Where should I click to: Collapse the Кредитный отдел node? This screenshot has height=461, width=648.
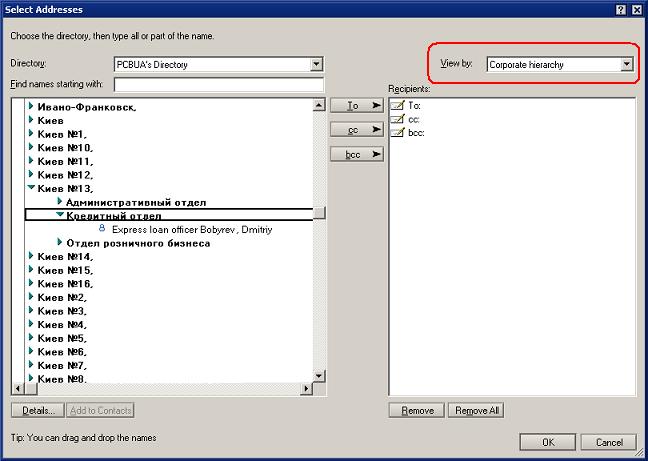[60, 215]
